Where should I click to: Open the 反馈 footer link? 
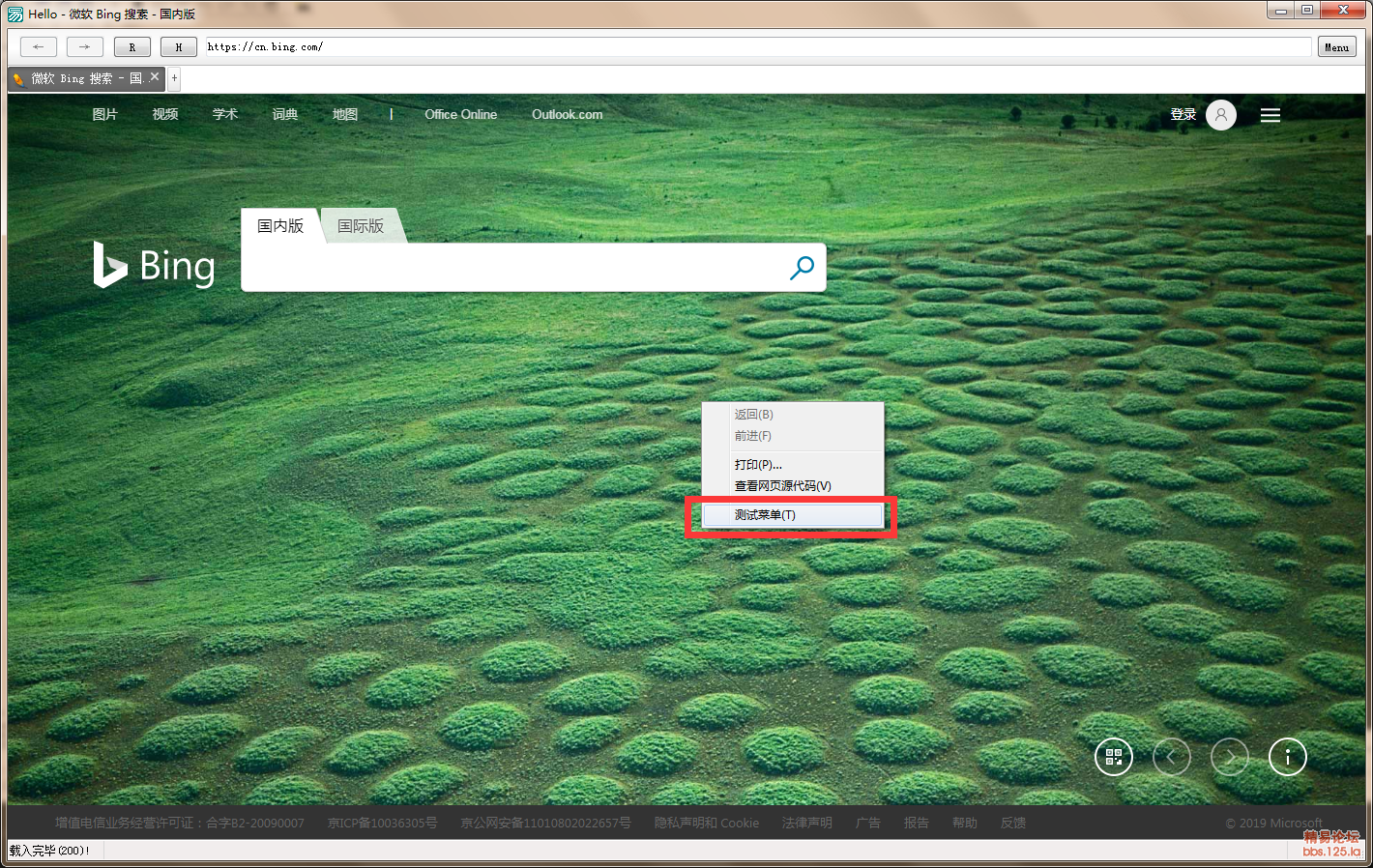tap(1013, 823)
